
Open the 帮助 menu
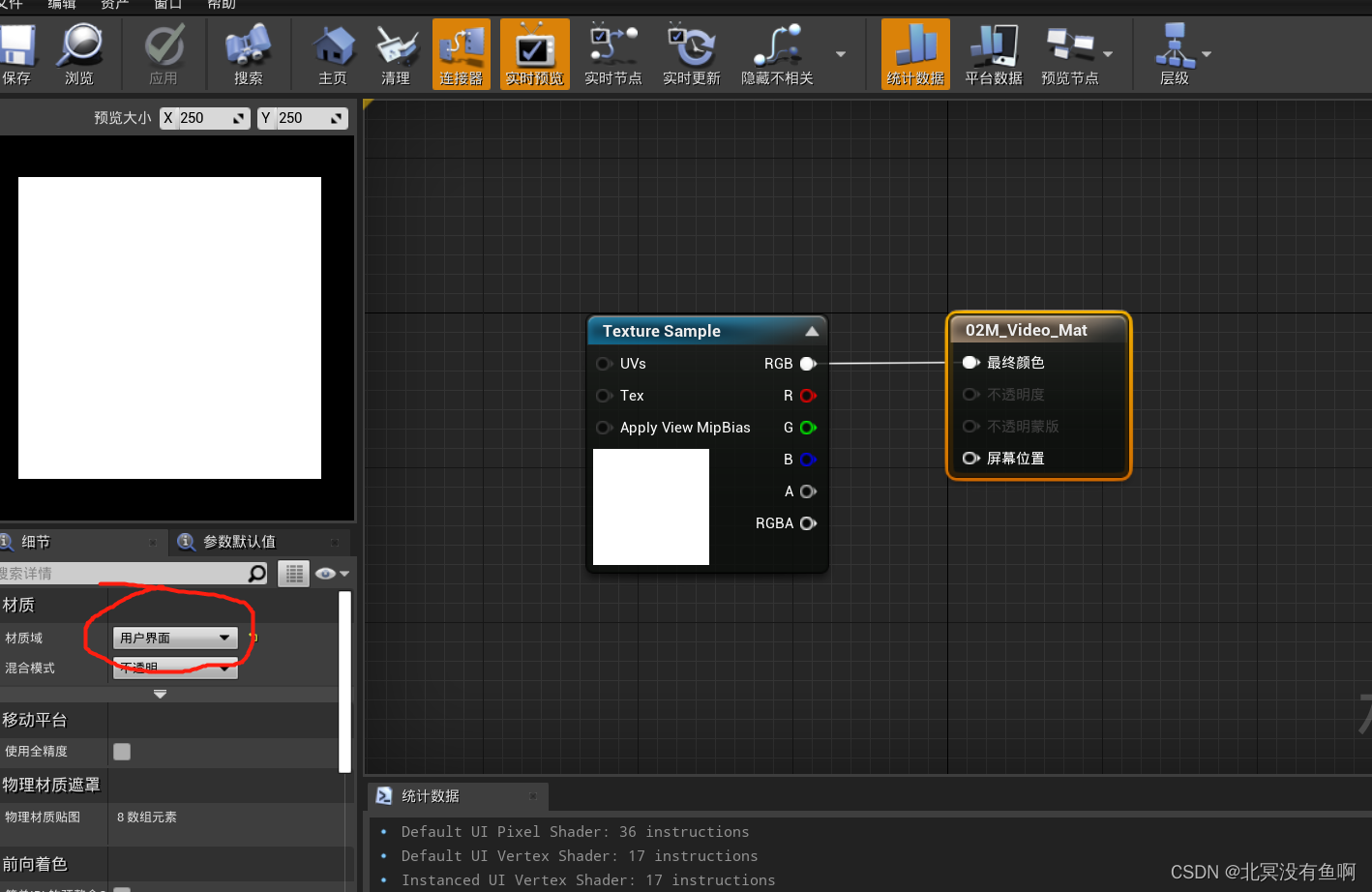(222, 5)
